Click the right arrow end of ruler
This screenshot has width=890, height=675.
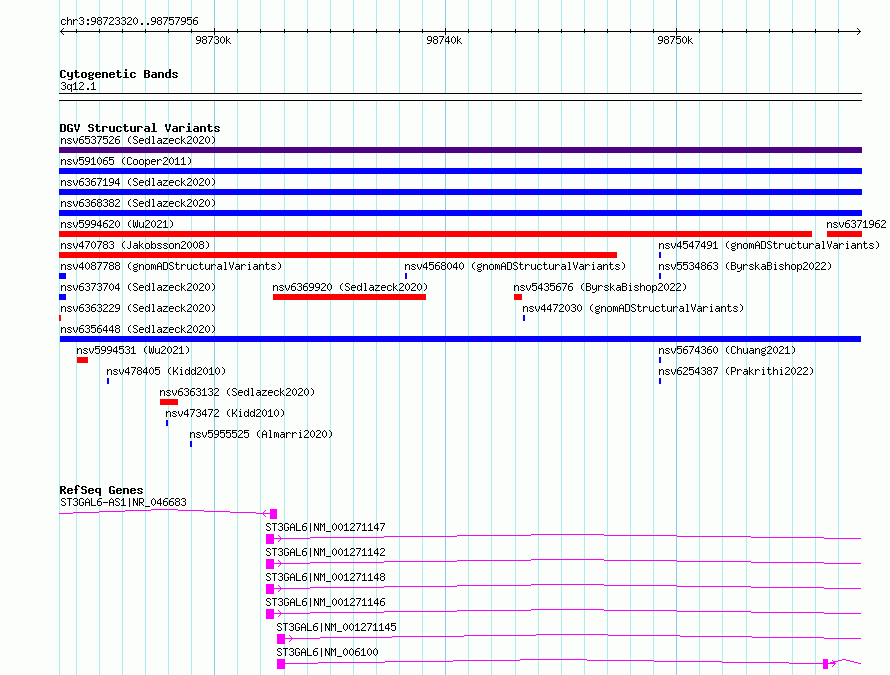859,31
